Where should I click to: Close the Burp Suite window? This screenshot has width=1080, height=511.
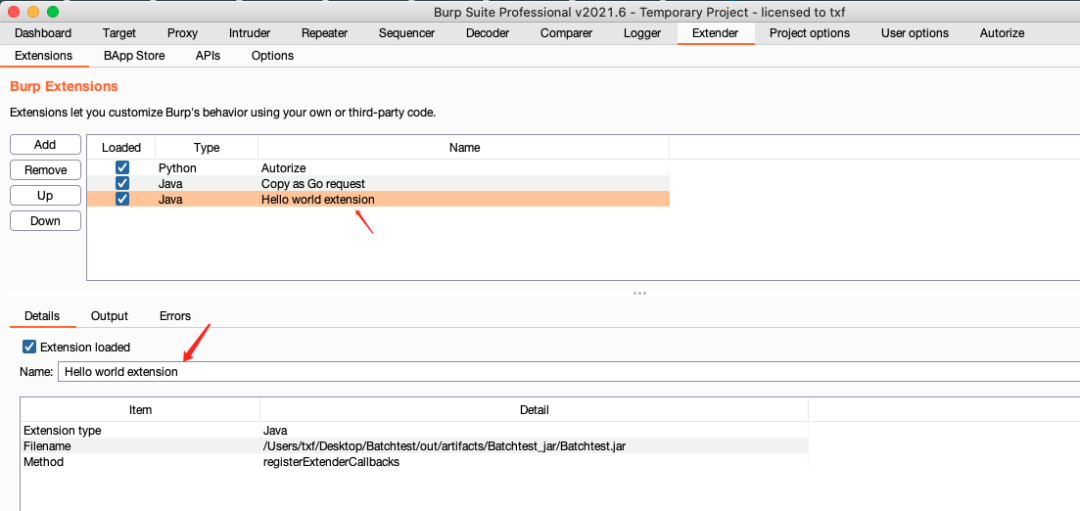point(14,12)
